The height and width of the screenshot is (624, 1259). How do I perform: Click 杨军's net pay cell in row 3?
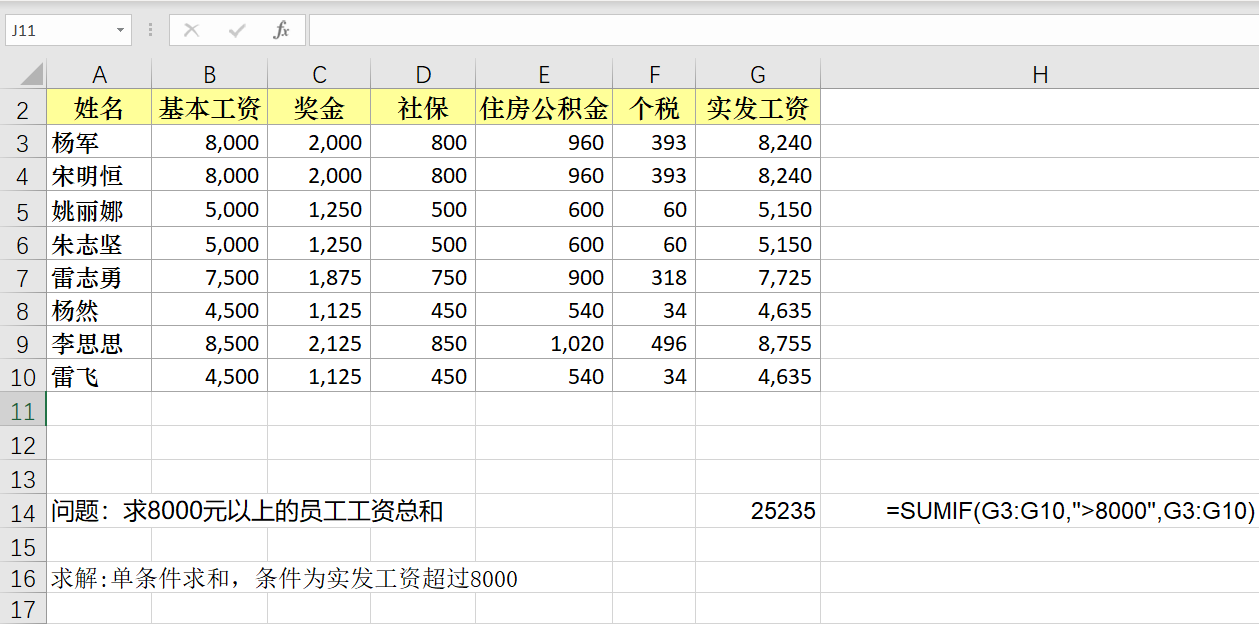click(758, 142)
